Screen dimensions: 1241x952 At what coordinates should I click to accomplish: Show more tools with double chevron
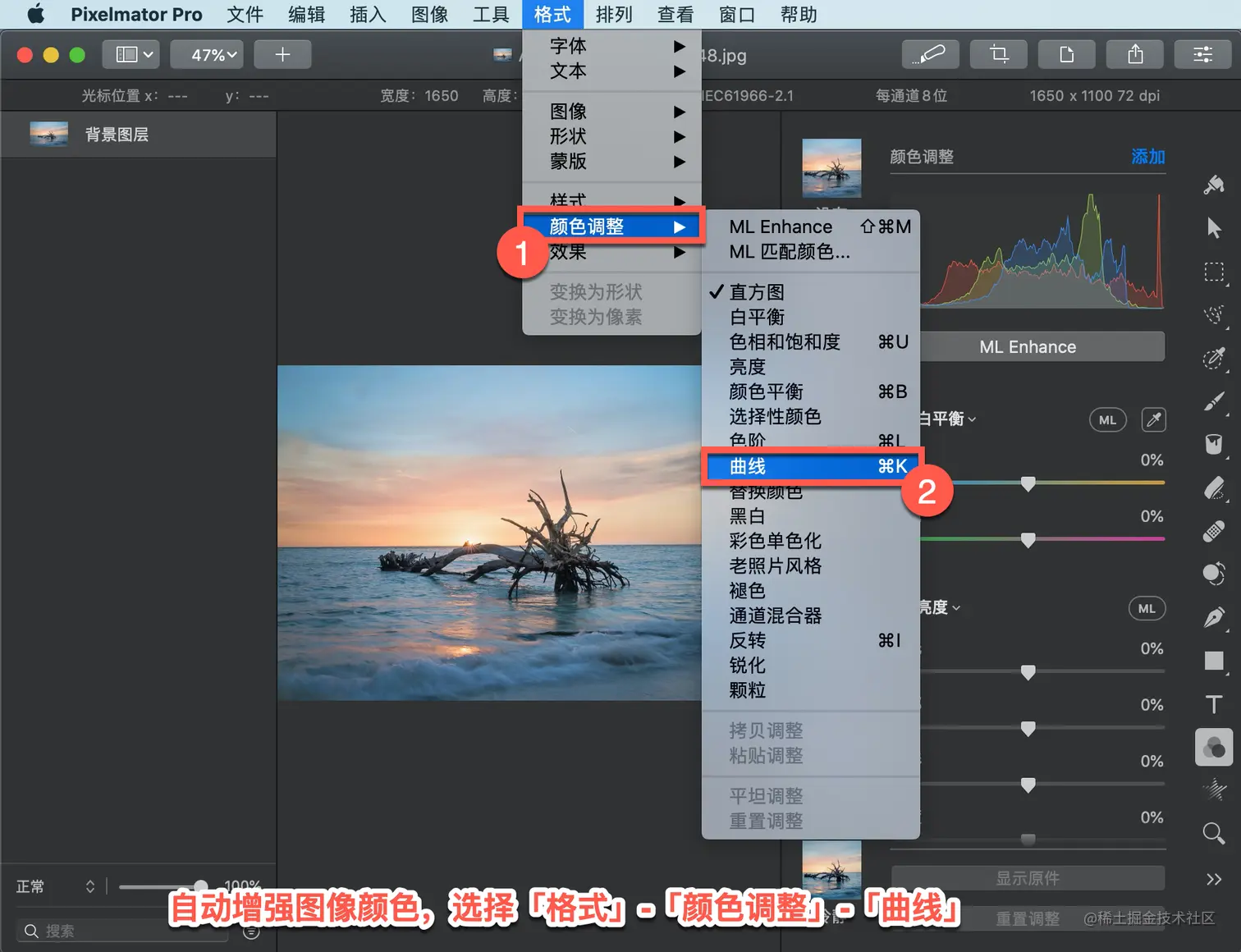[x=1214, y=879]
